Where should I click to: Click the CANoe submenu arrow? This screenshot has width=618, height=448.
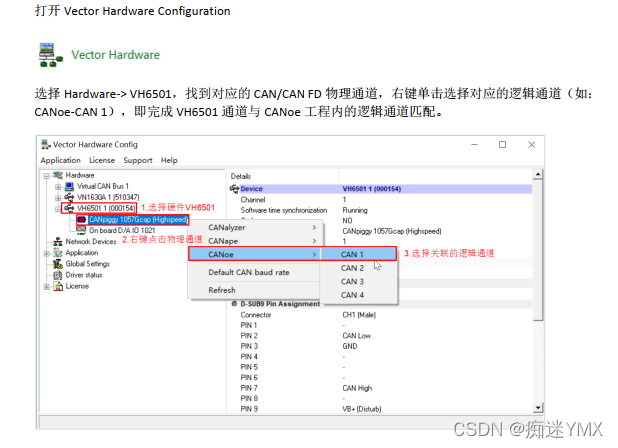[314, 255]
